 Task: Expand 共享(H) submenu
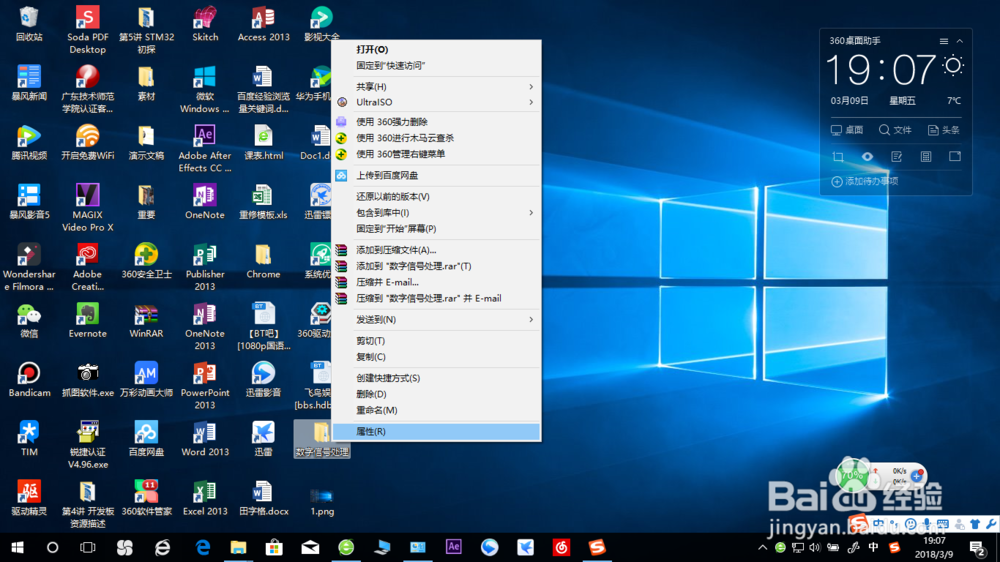click(x=436, y=87)
